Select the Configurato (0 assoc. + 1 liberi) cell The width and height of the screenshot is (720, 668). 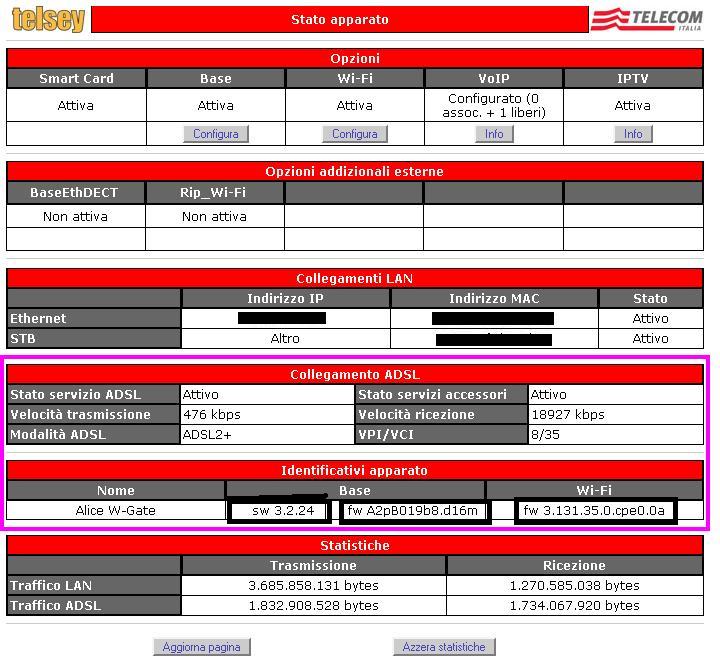[494, 106]
